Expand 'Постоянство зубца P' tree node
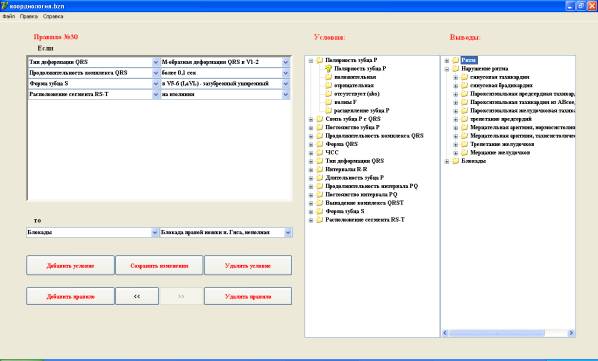598x361 pixels. tap(311, 128)
